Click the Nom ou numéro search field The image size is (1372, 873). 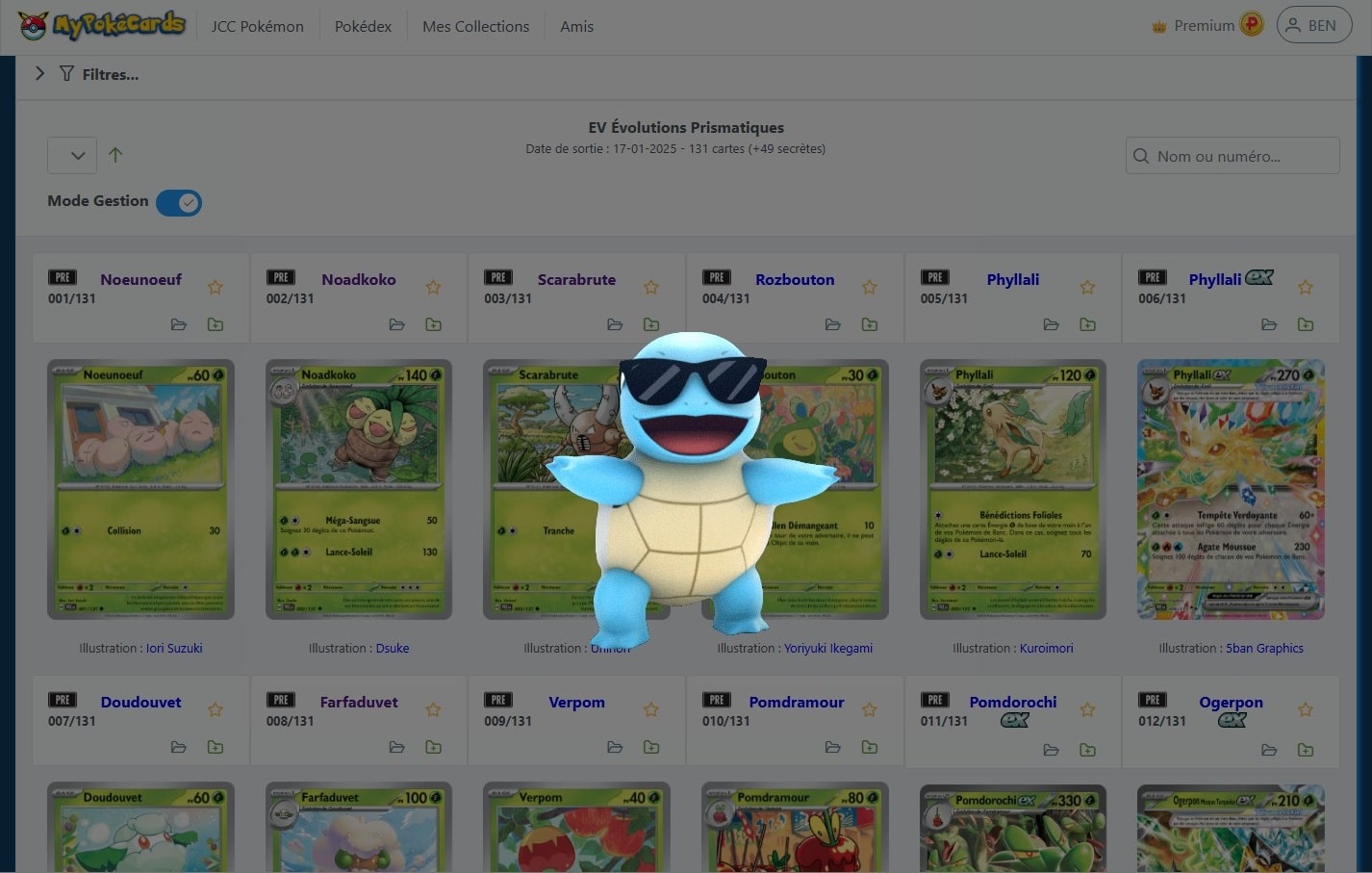click(x=1232, y=155)
